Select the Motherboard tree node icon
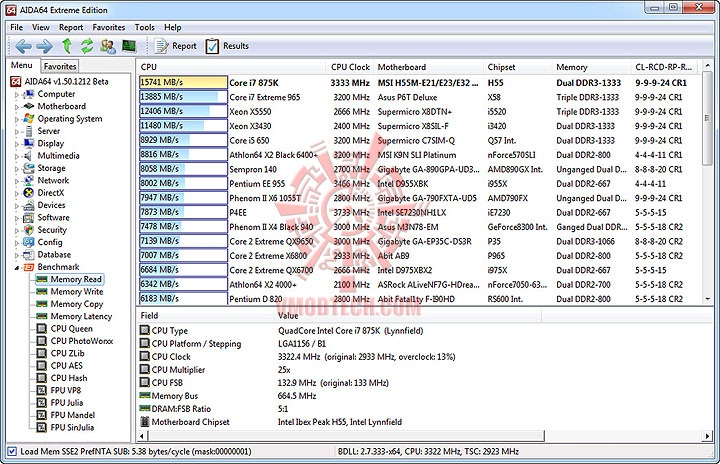 [29, 106]
